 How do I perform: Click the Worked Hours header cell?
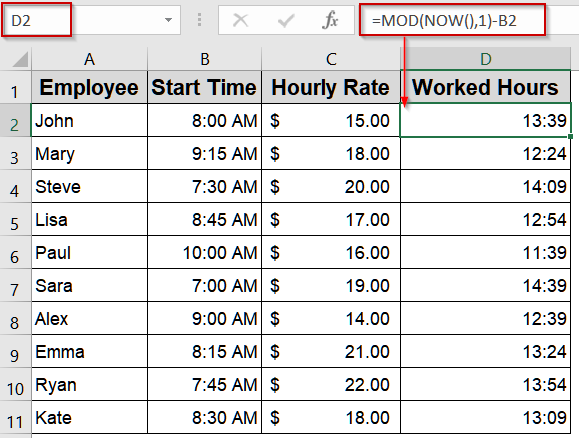pyautogui.click(x=486, y=88)
